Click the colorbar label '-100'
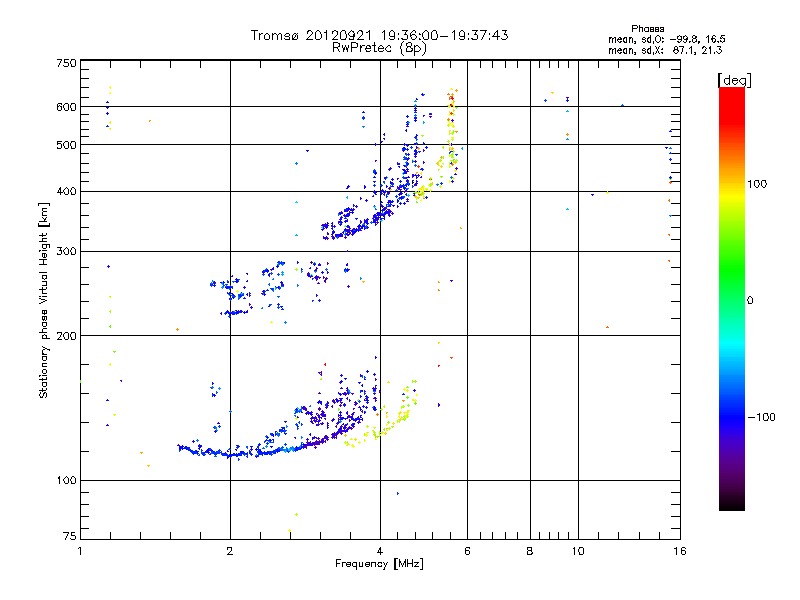This screenshot has width=800, height=600. coord(761,417)
